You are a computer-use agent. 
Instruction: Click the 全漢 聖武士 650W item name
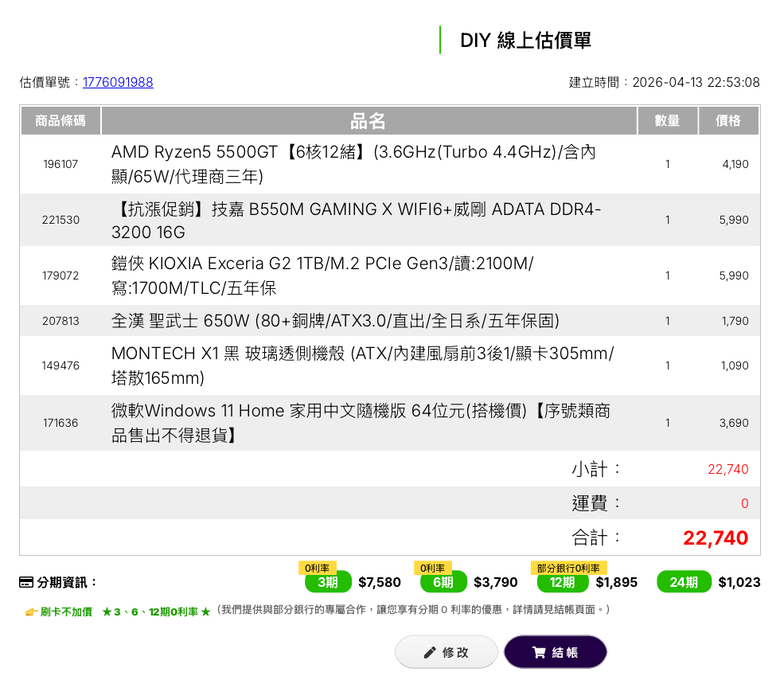pyautogui.click(x=335, y=321)
